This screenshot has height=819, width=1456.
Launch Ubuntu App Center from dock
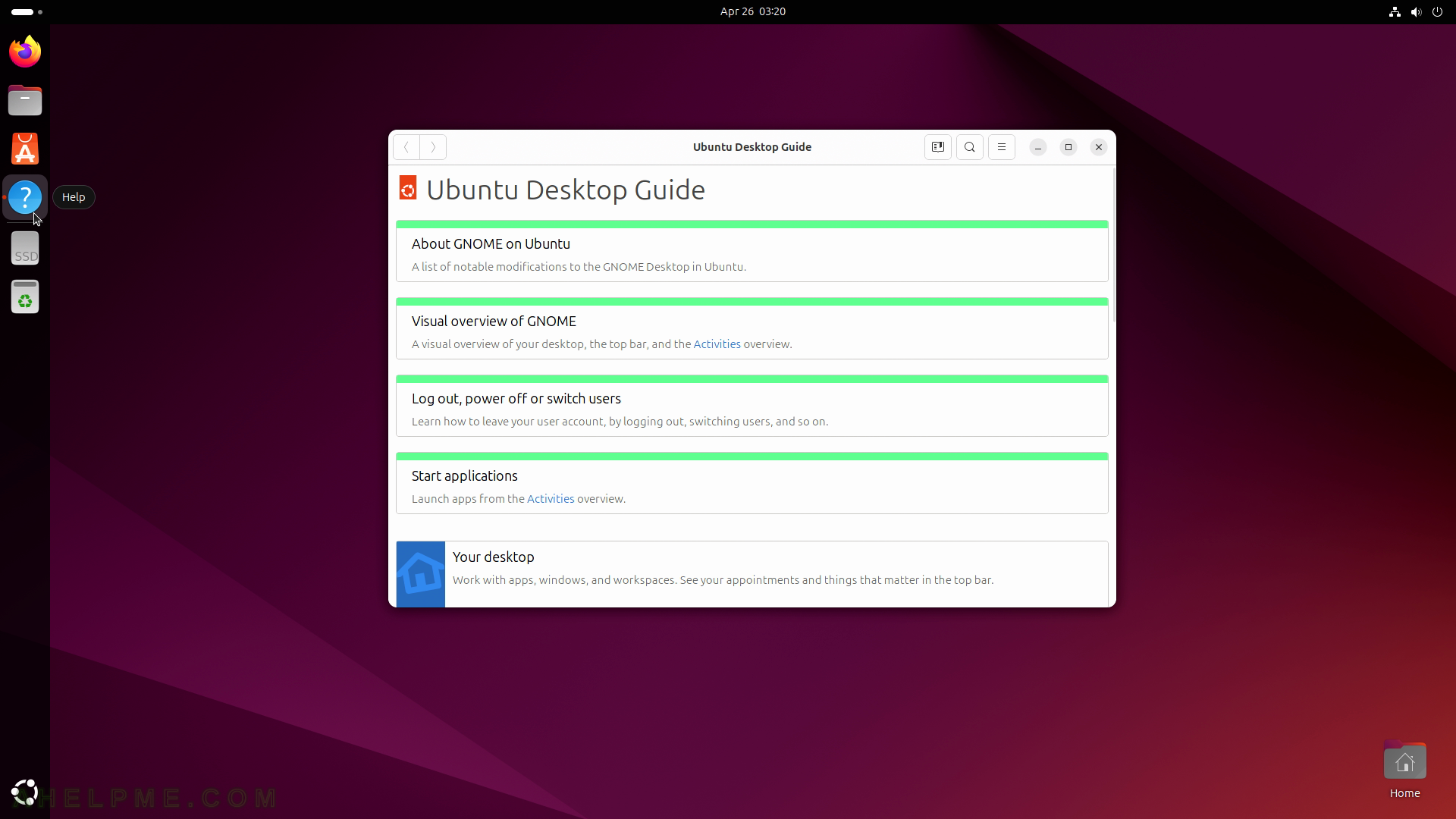pos(25,149)
